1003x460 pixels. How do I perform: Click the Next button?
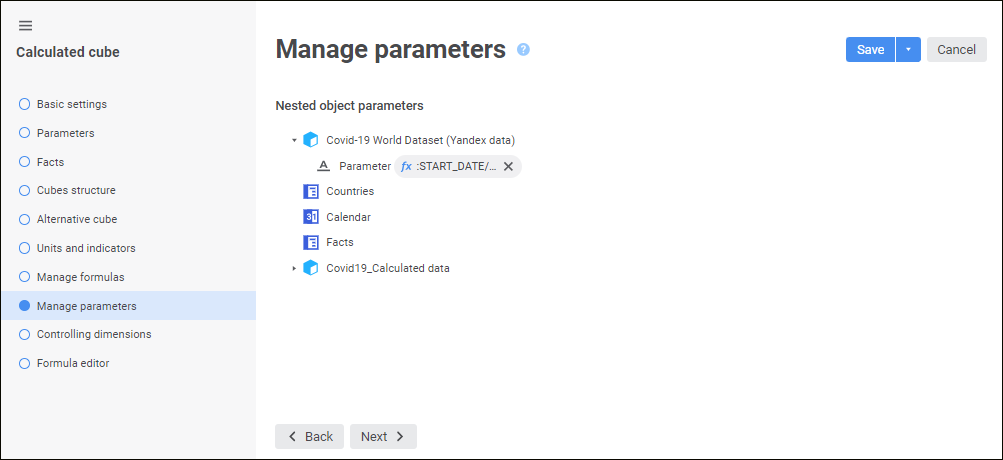[383, 437]
